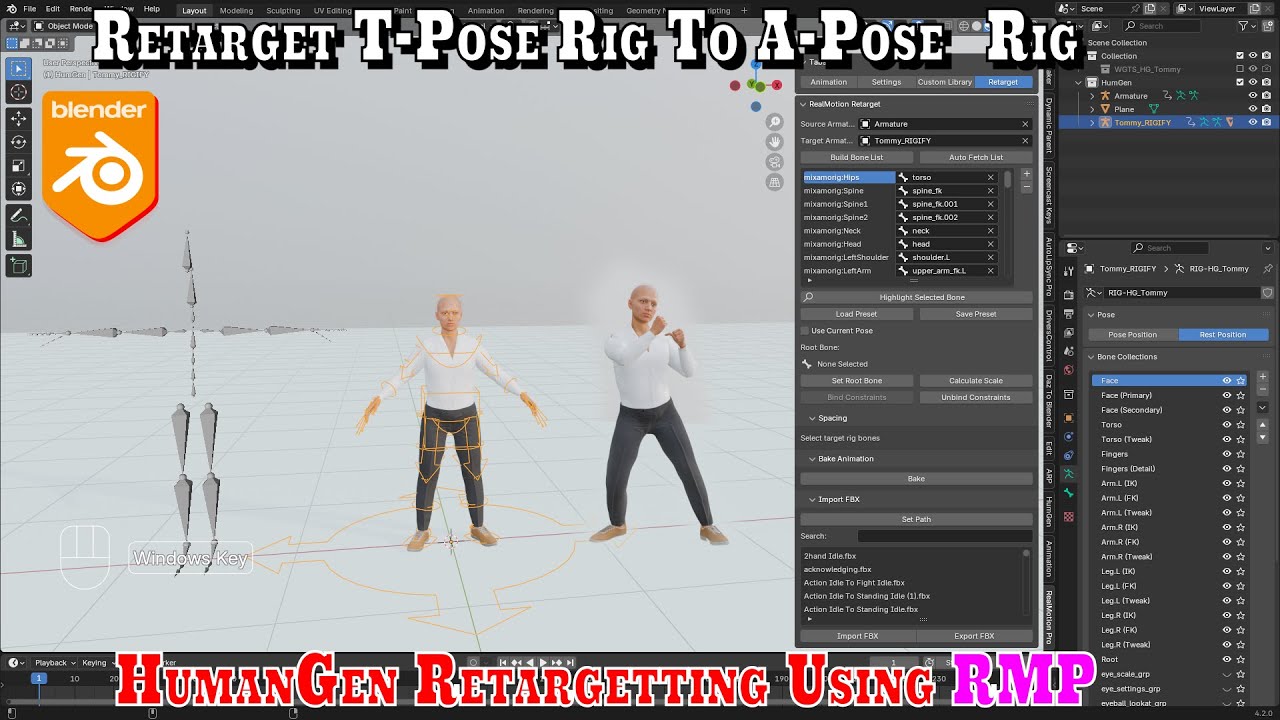
Task: Click the Calculate Scale button
Action: tap(976, 381)
